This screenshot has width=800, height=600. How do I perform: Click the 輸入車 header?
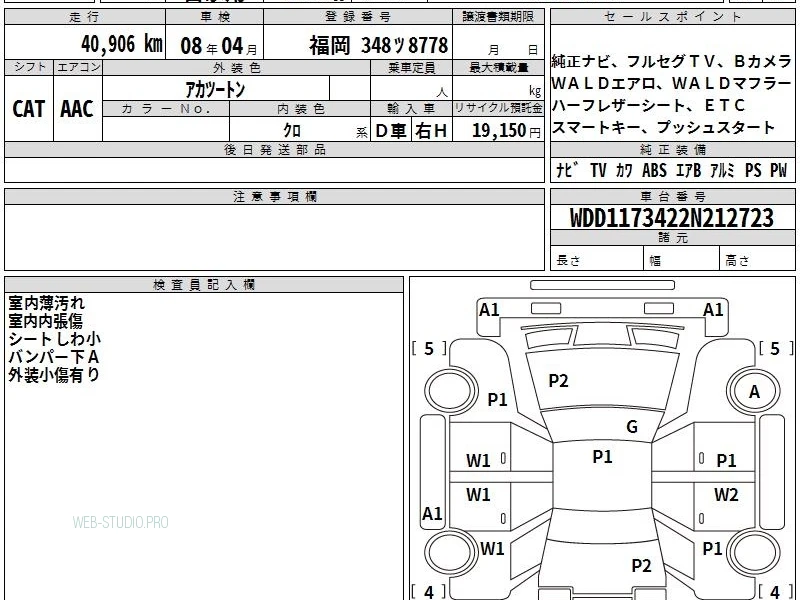pos(411,109)
